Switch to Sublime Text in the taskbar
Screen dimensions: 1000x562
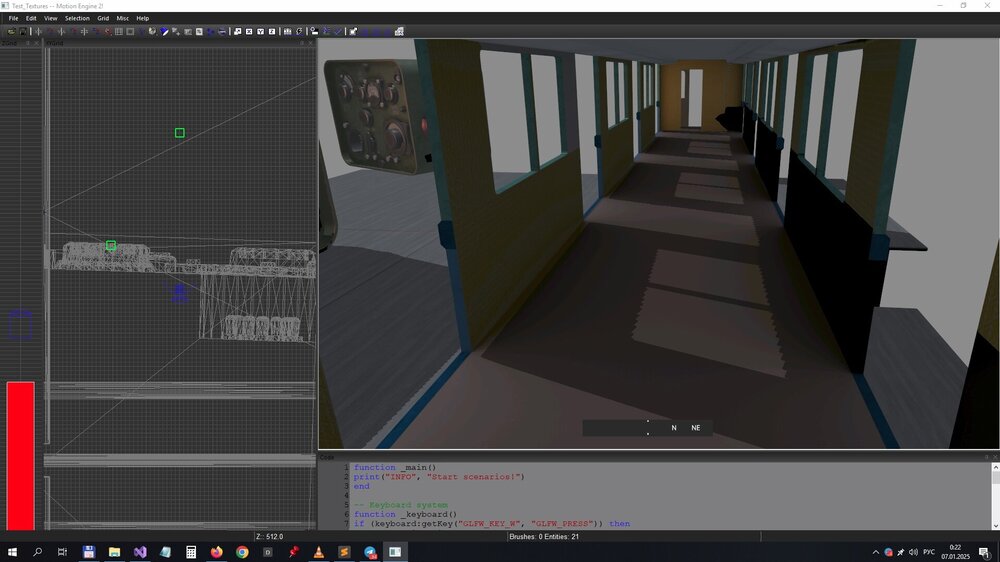[x=344, y=552]
